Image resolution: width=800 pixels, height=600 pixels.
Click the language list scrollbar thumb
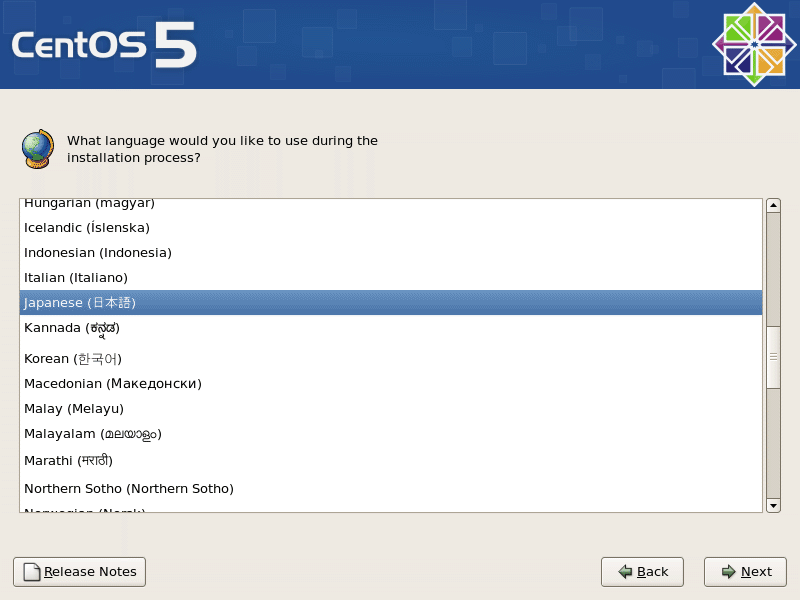[x=773, y=357]
